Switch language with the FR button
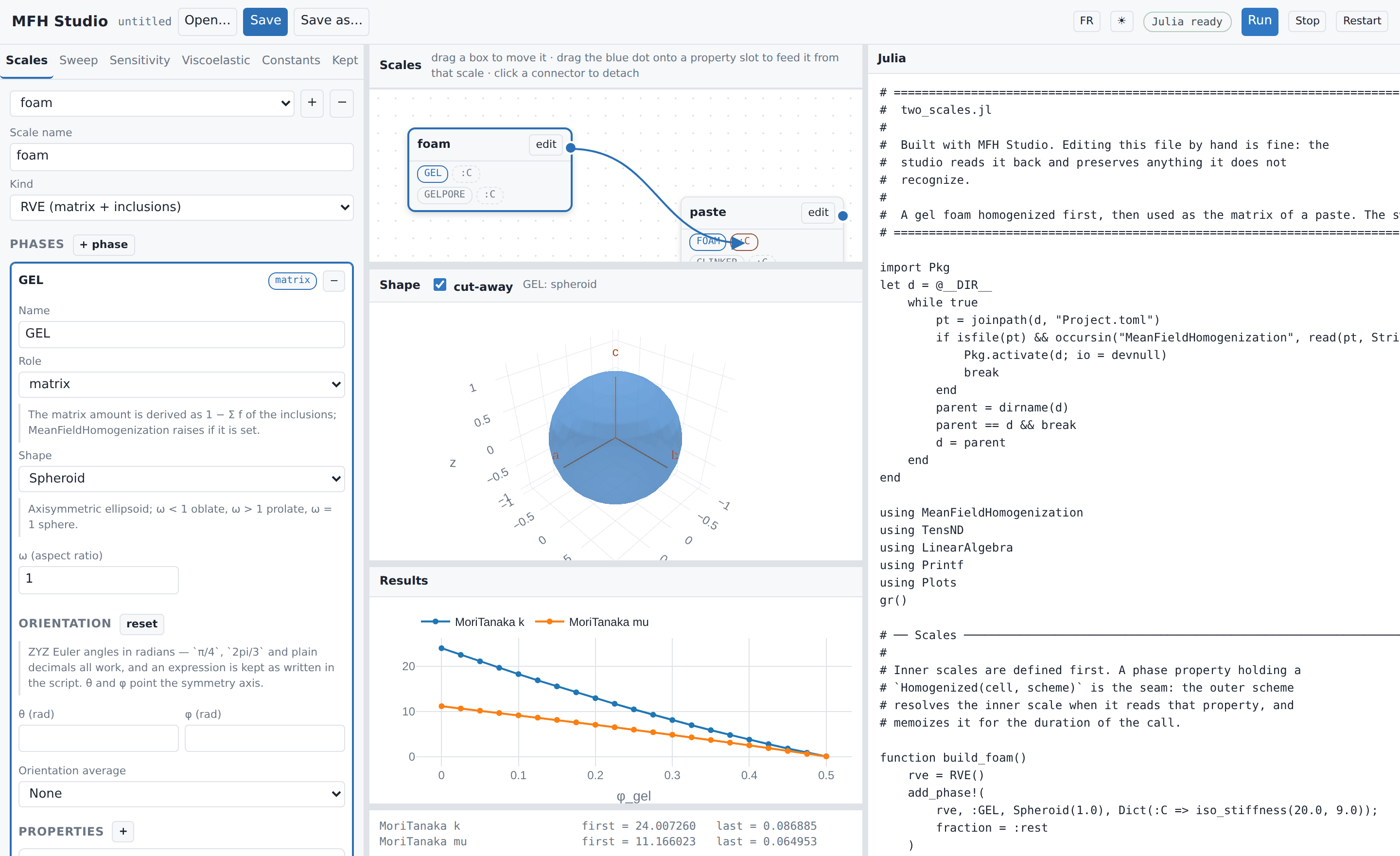The width and height of the screenshot is (1400, 856). coord(1086,21)
